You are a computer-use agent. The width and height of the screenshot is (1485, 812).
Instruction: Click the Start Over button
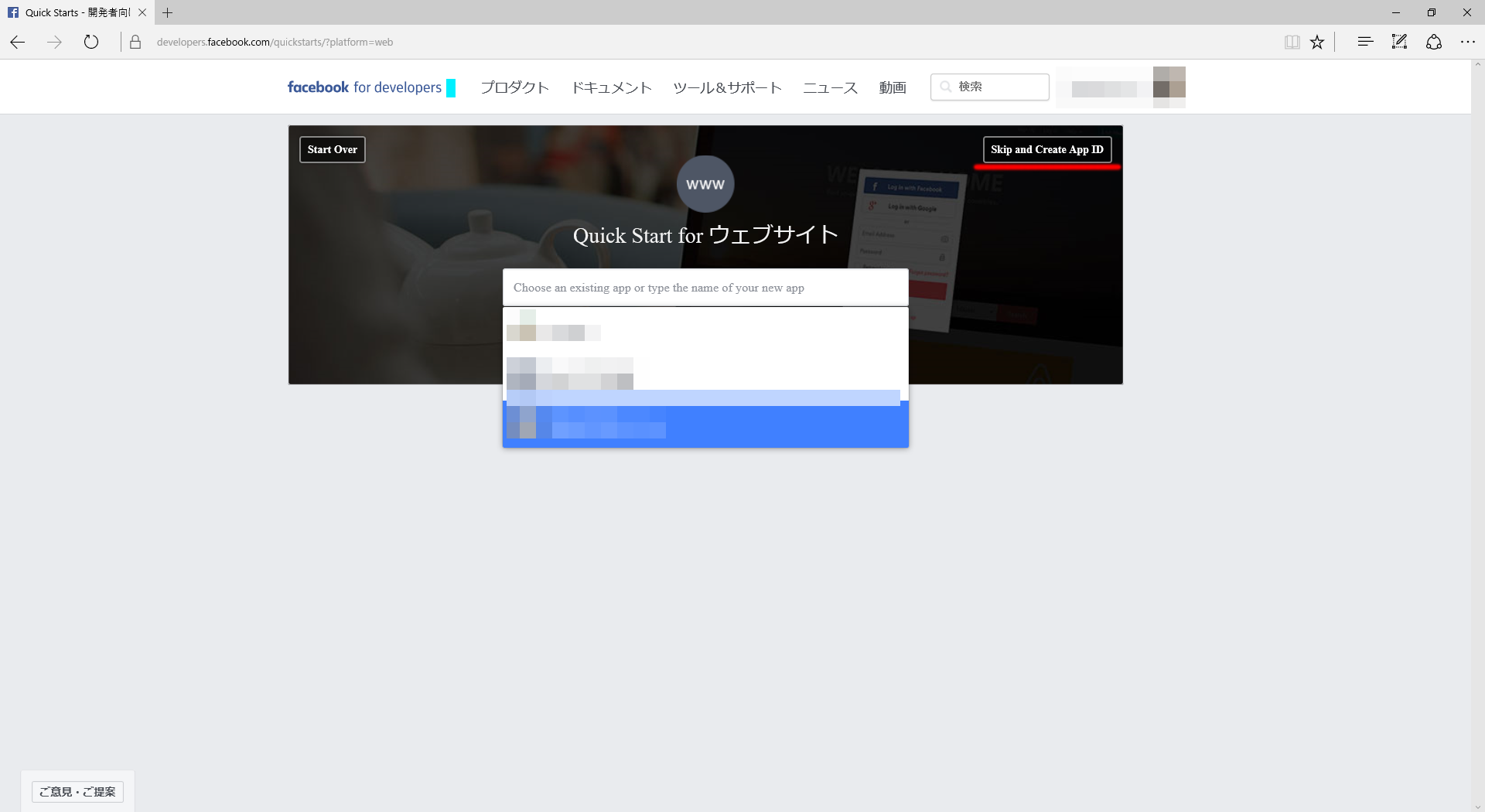[332, 149]
